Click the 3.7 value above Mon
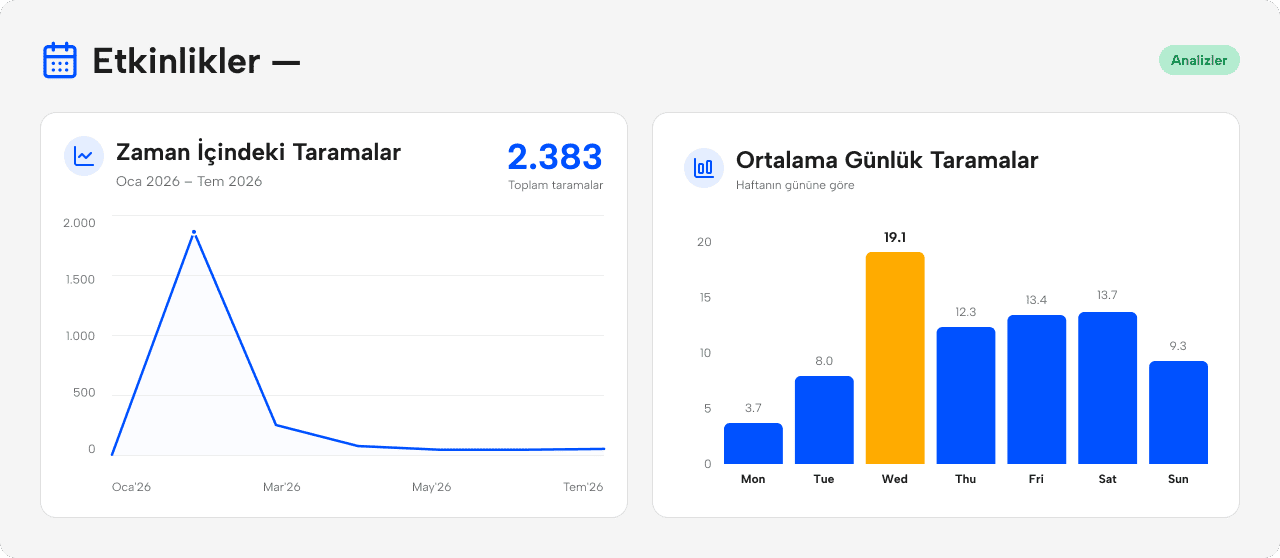Viewport: 1280px width, 558px height. coord(753,408)
